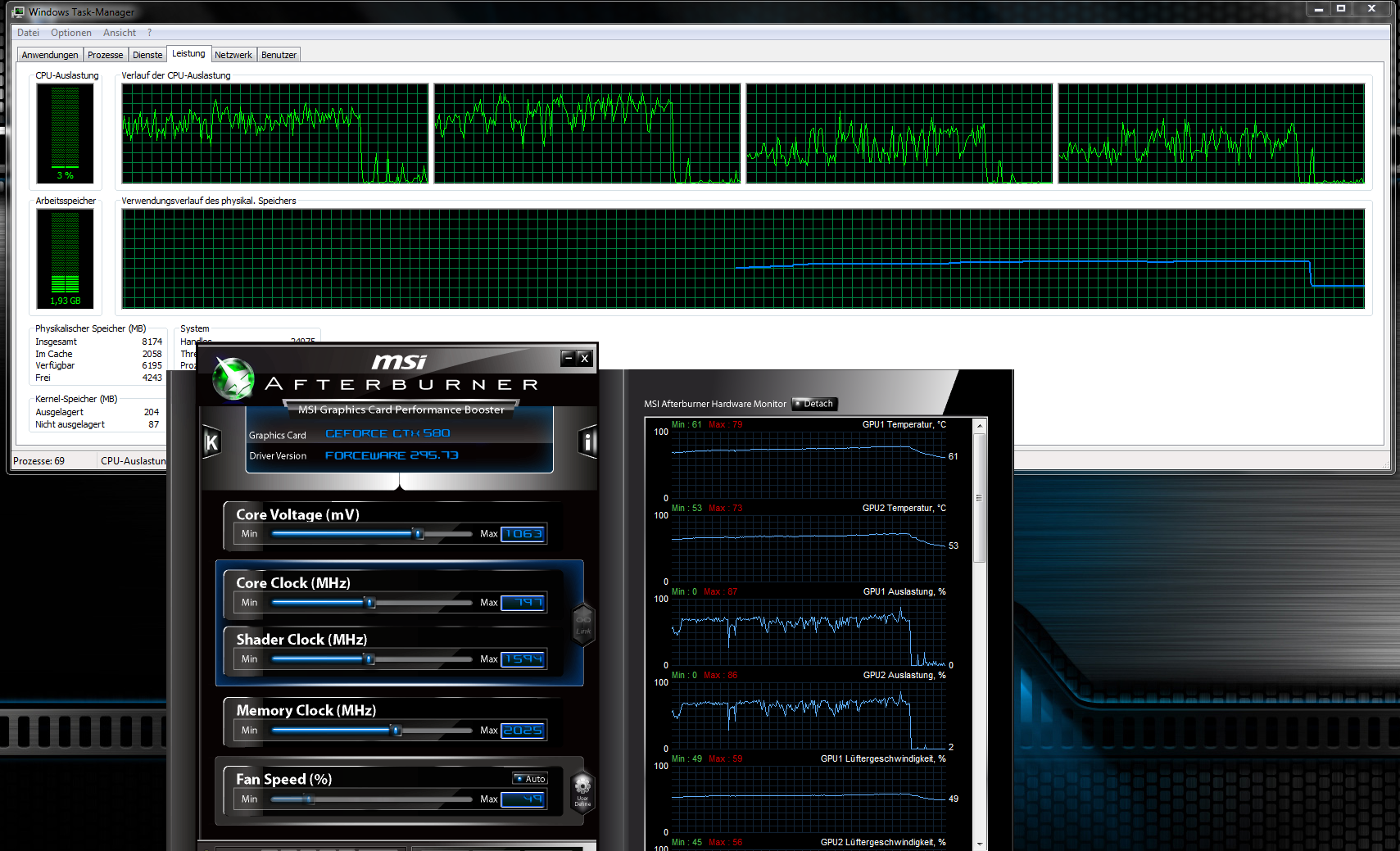Click the Fan Speed slider handle
This screenshot has width=1400, height=851.
point(309,799)
